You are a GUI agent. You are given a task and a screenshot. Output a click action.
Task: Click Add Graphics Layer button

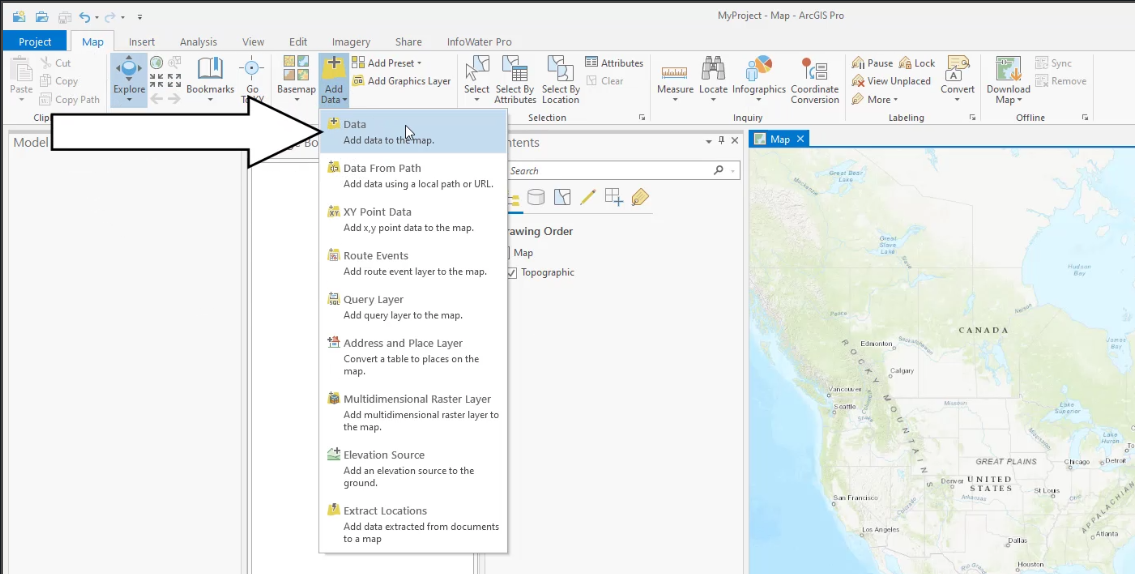coord(401,81)
